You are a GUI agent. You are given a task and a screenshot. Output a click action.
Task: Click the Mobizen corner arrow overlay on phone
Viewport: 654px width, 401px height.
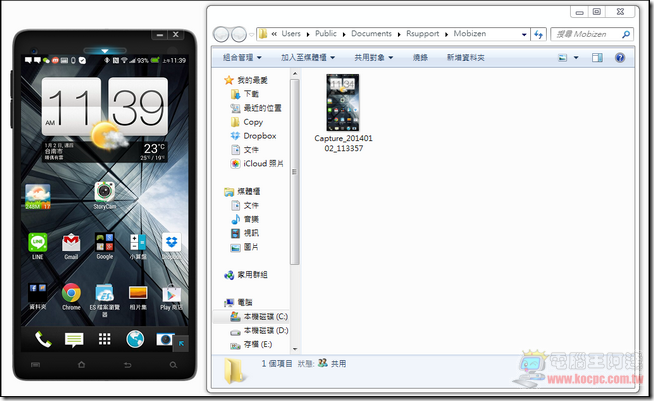181,343
